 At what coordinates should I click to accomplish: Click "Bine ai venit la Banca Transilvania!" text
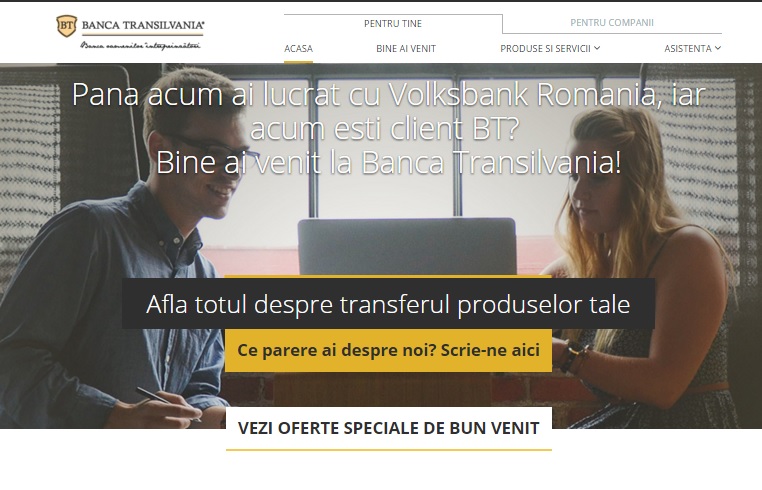pos(388,162)
